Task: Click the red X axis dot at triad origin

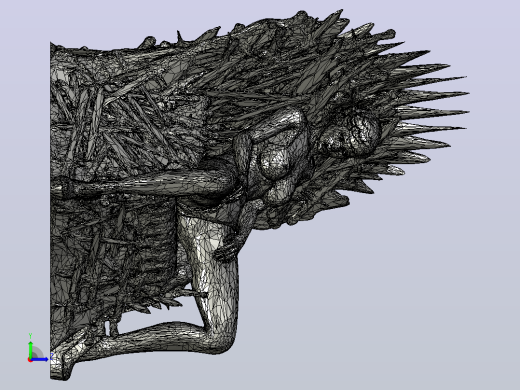Action: pyautogui.click(x=30, y=360)
